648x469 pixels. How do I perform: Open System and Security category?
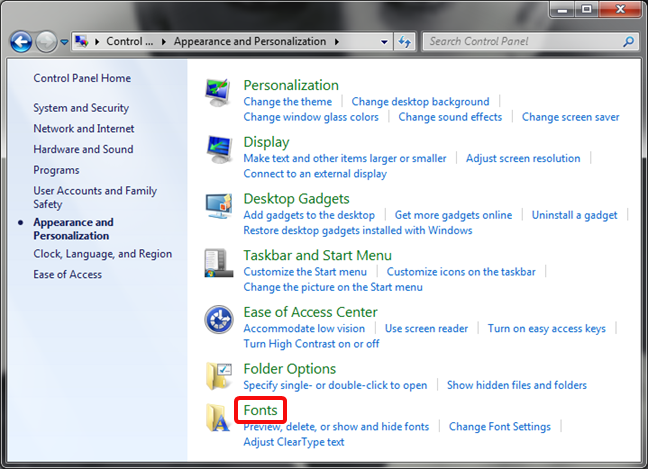point(81,108)
